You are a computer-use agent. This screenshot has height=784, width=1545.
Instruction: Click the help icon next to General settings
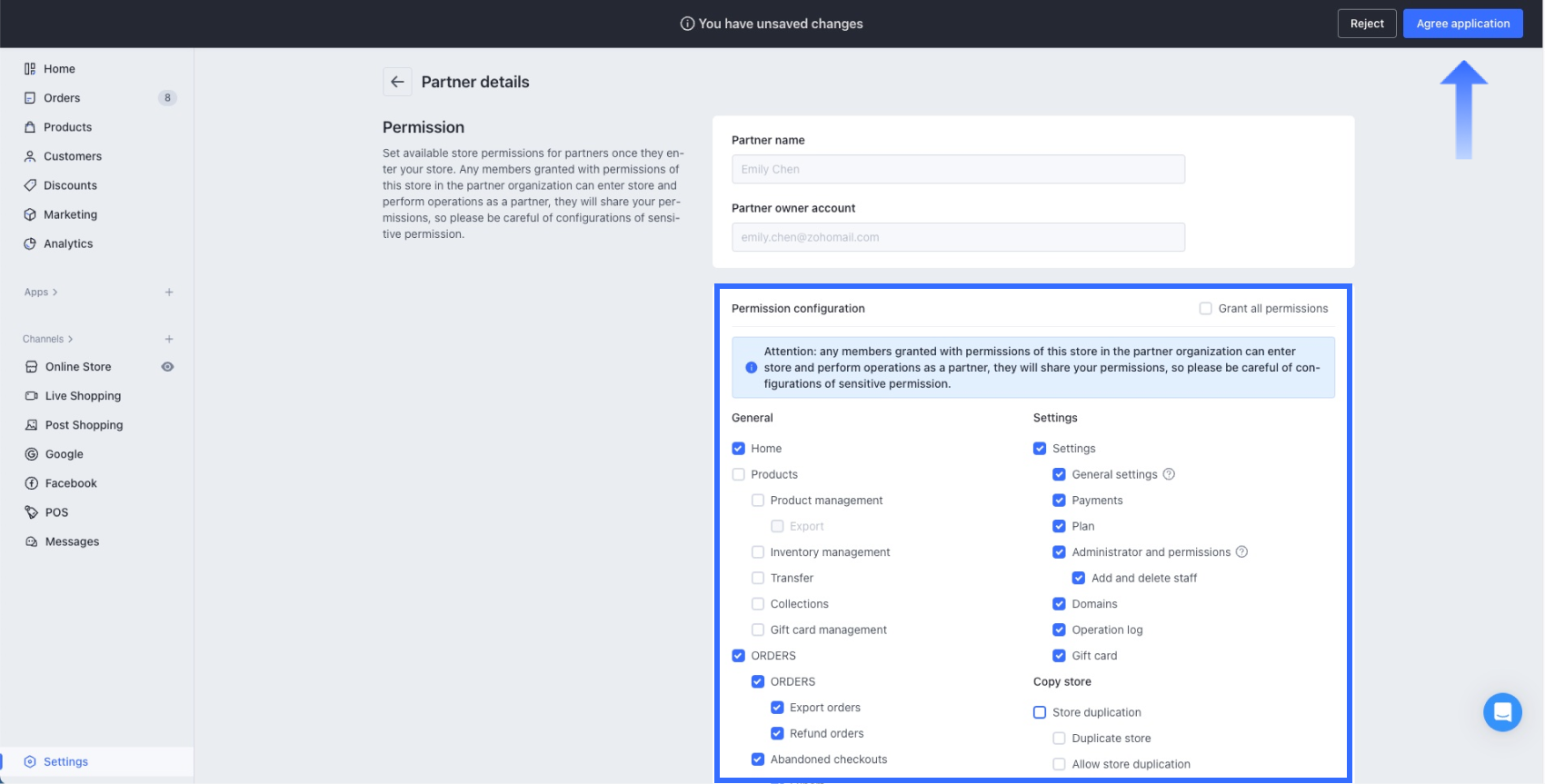point(1169,474)
